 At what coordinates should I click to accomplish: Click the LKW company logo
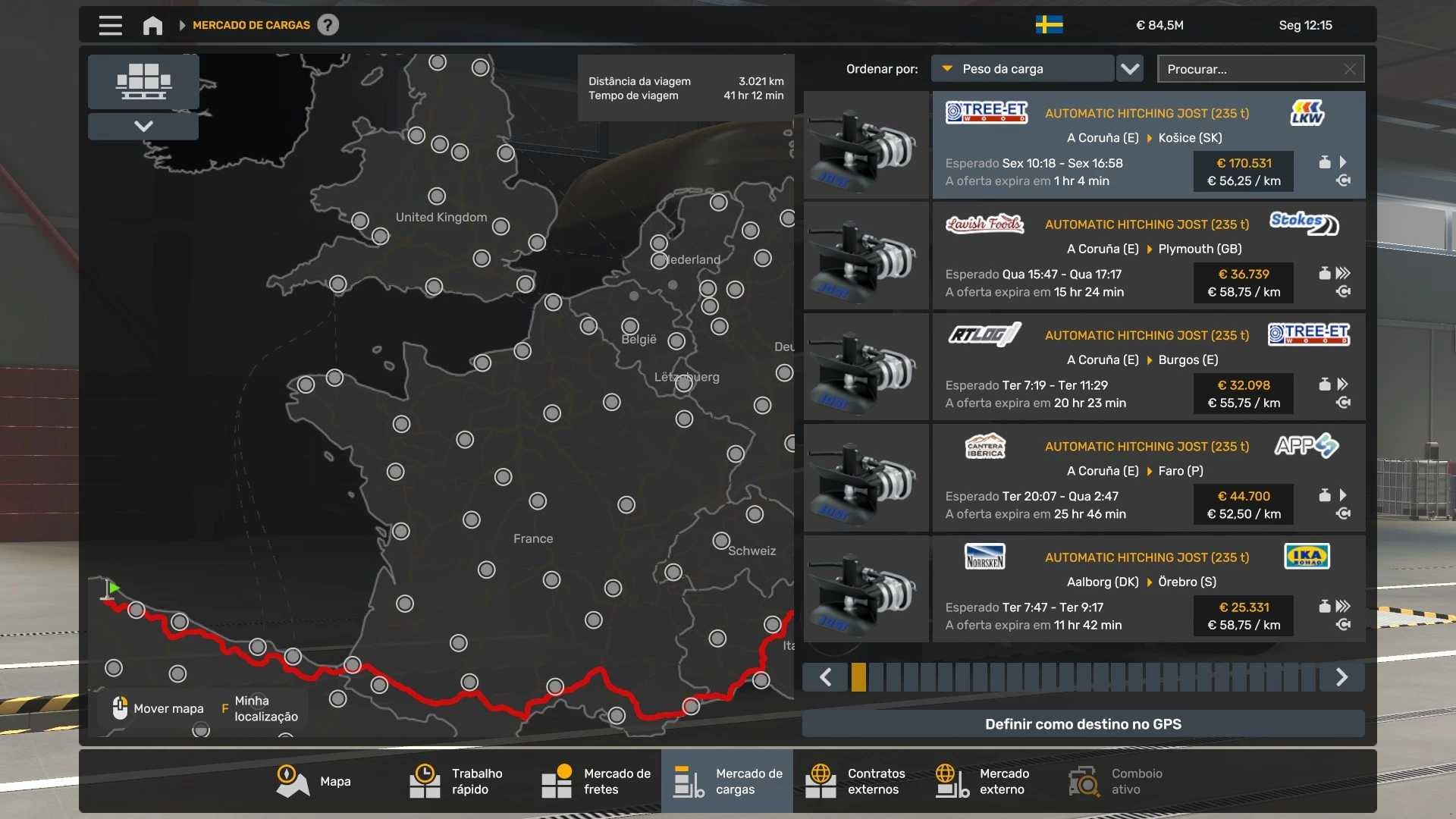pos(1307,112)
